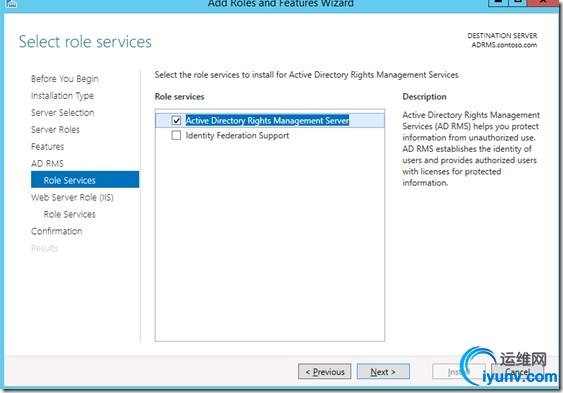Click the ADRMS.contoso.com destination server text

click(504, 45)
